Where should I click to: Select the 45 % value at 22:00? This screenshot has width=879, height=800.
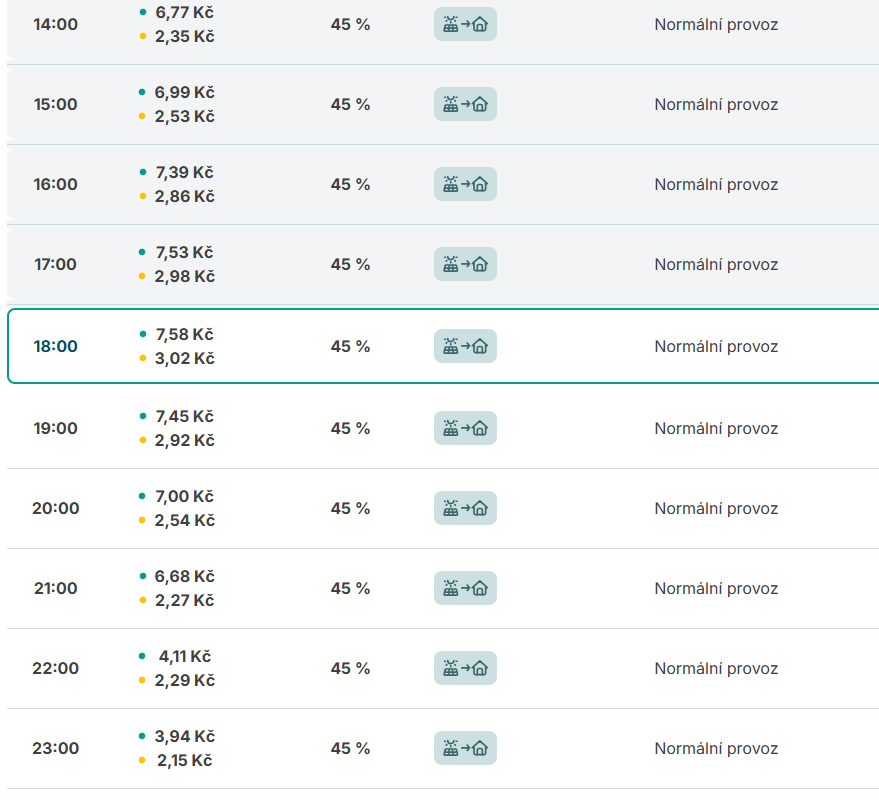(x=350, y=668)
